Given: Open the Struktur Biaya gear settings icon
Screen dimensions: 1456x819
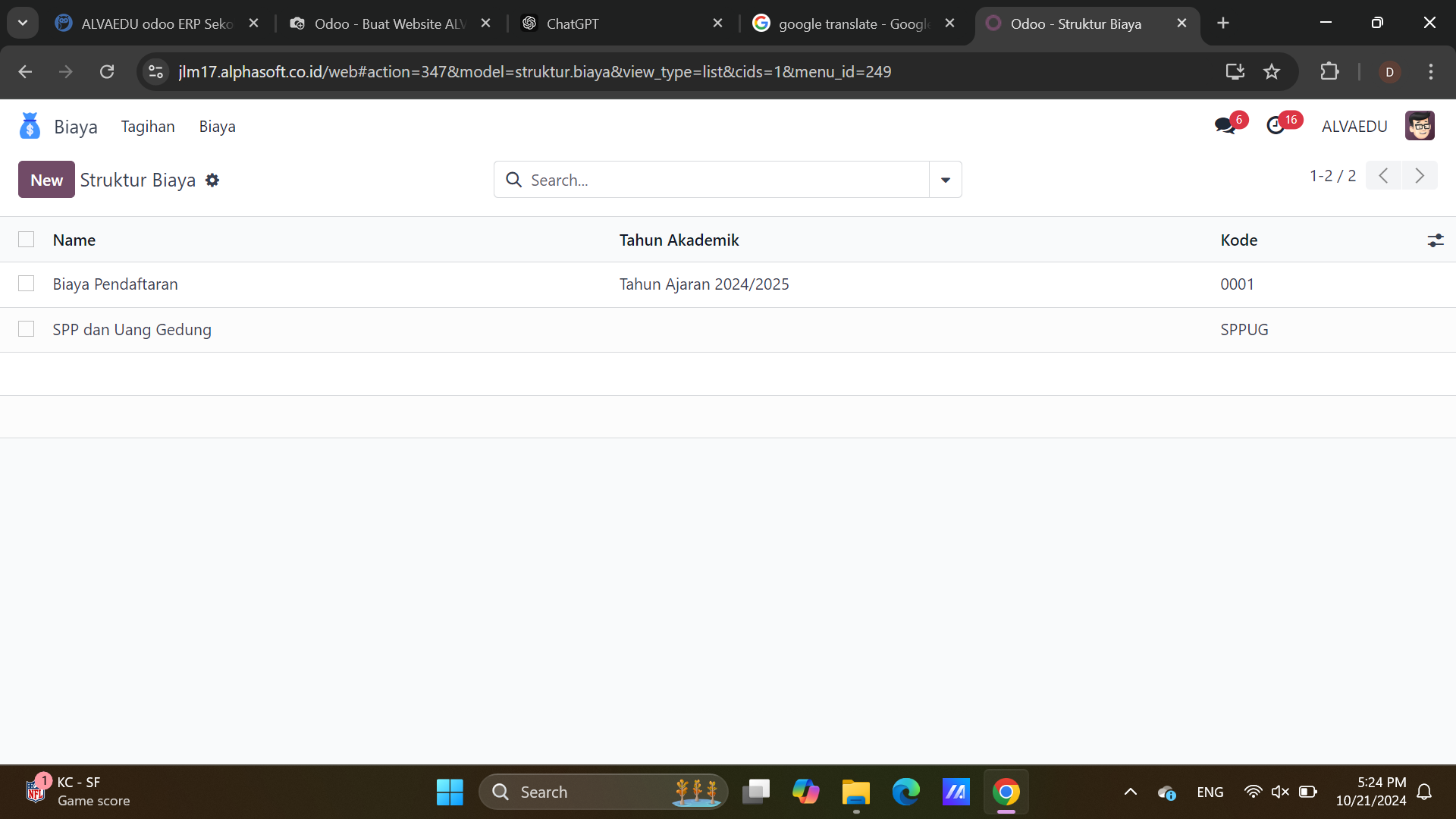Looking at the screenshot, I should 212,180.
